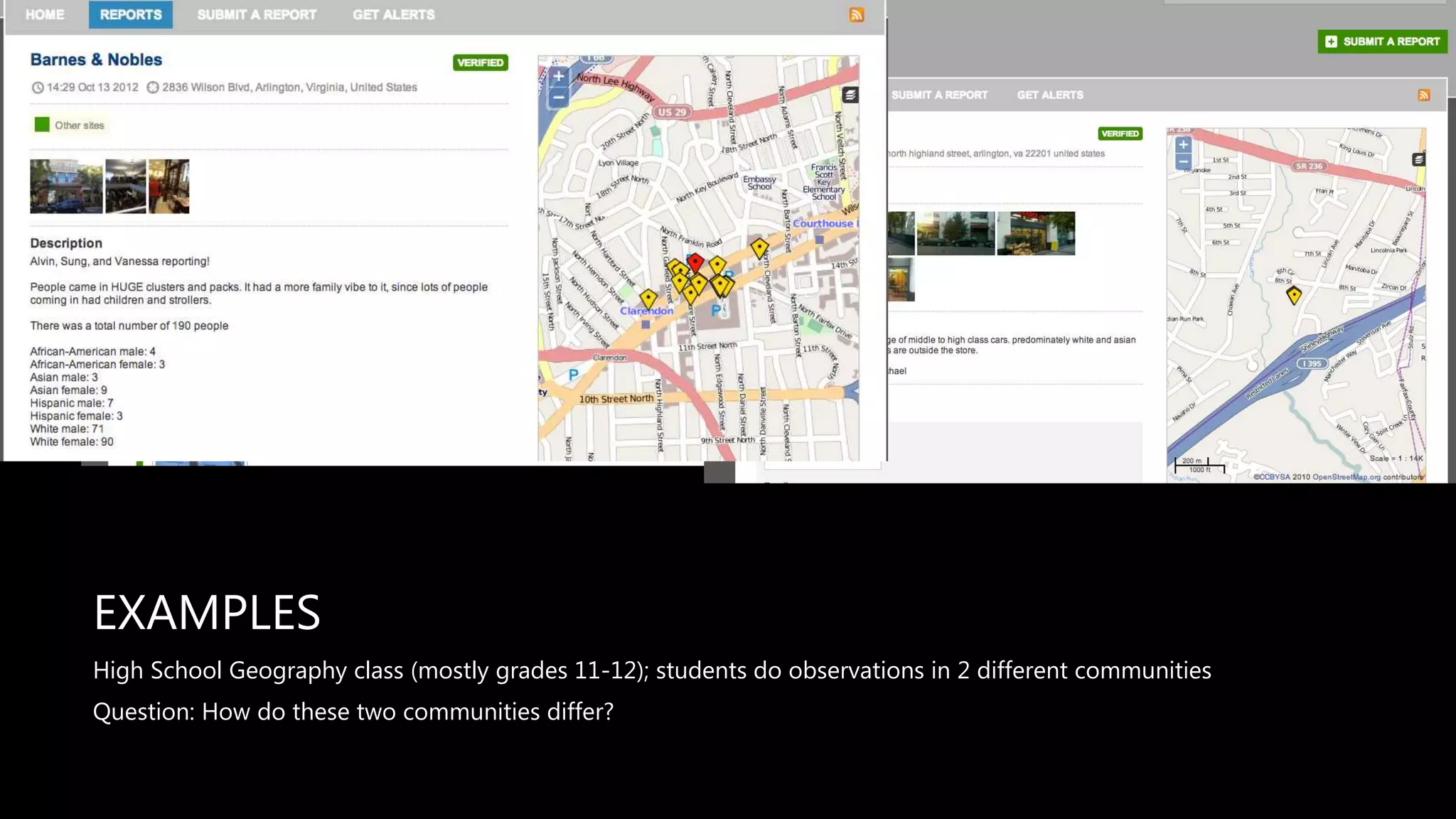Open layer switcher on back window map
The height and width of the screenshot is (819, 1456).
(1418, 159)
